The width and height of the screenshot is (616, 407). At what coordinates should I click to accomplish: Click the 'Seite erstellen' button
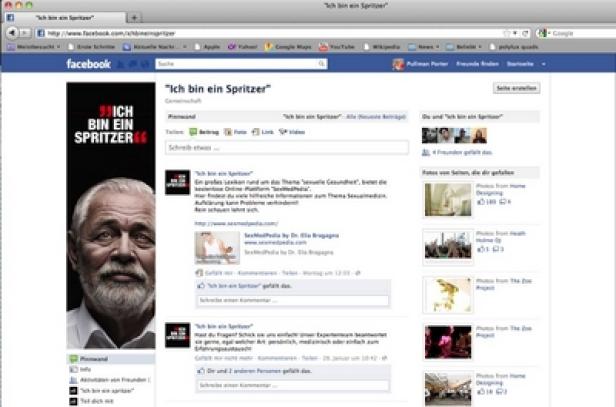coord(516,88)
